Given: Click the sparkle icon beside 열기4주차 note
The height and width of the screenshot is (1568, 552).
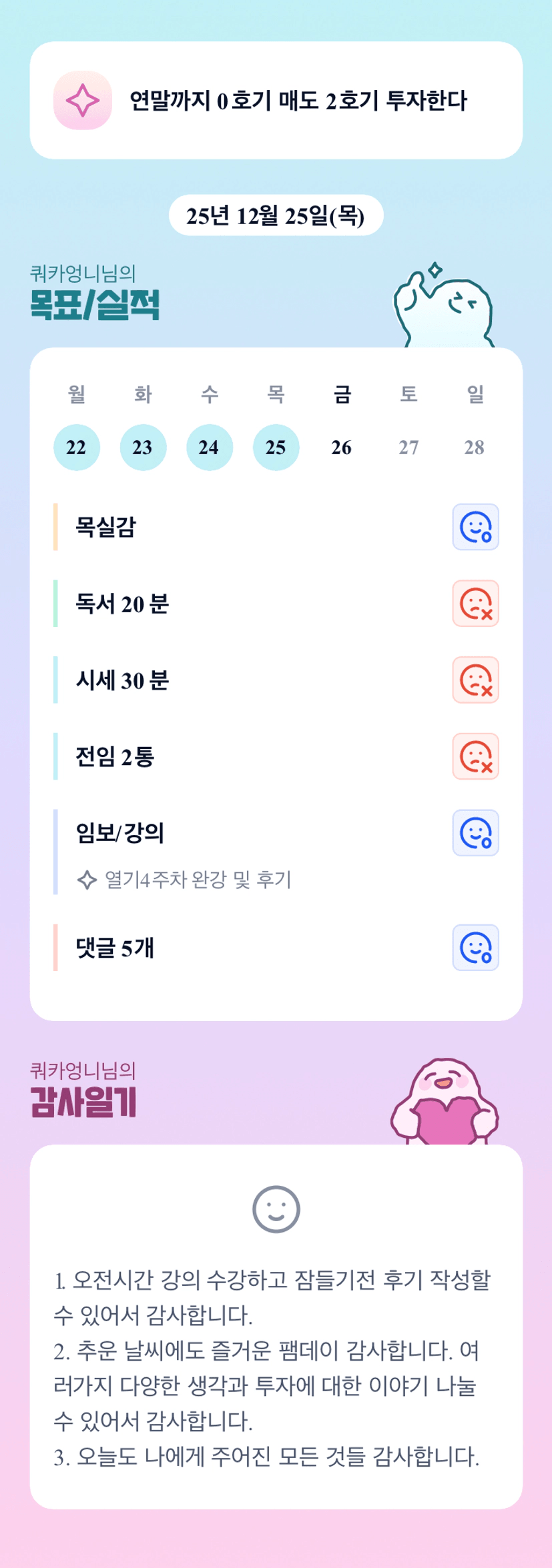Looking at the screenshot, I should [x=87, y=880].
